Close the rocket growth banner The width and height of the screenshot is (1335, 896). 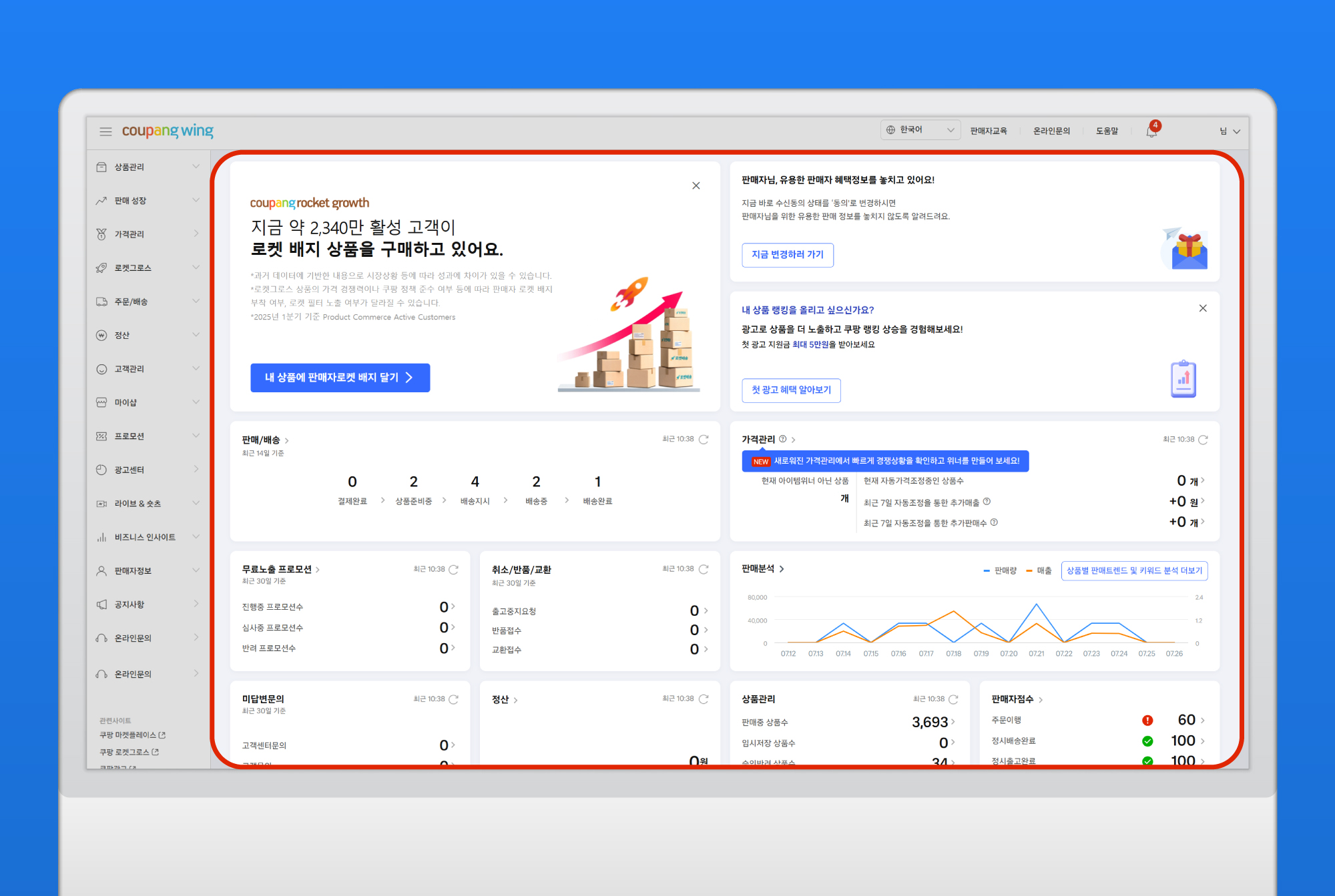point(696,185)
